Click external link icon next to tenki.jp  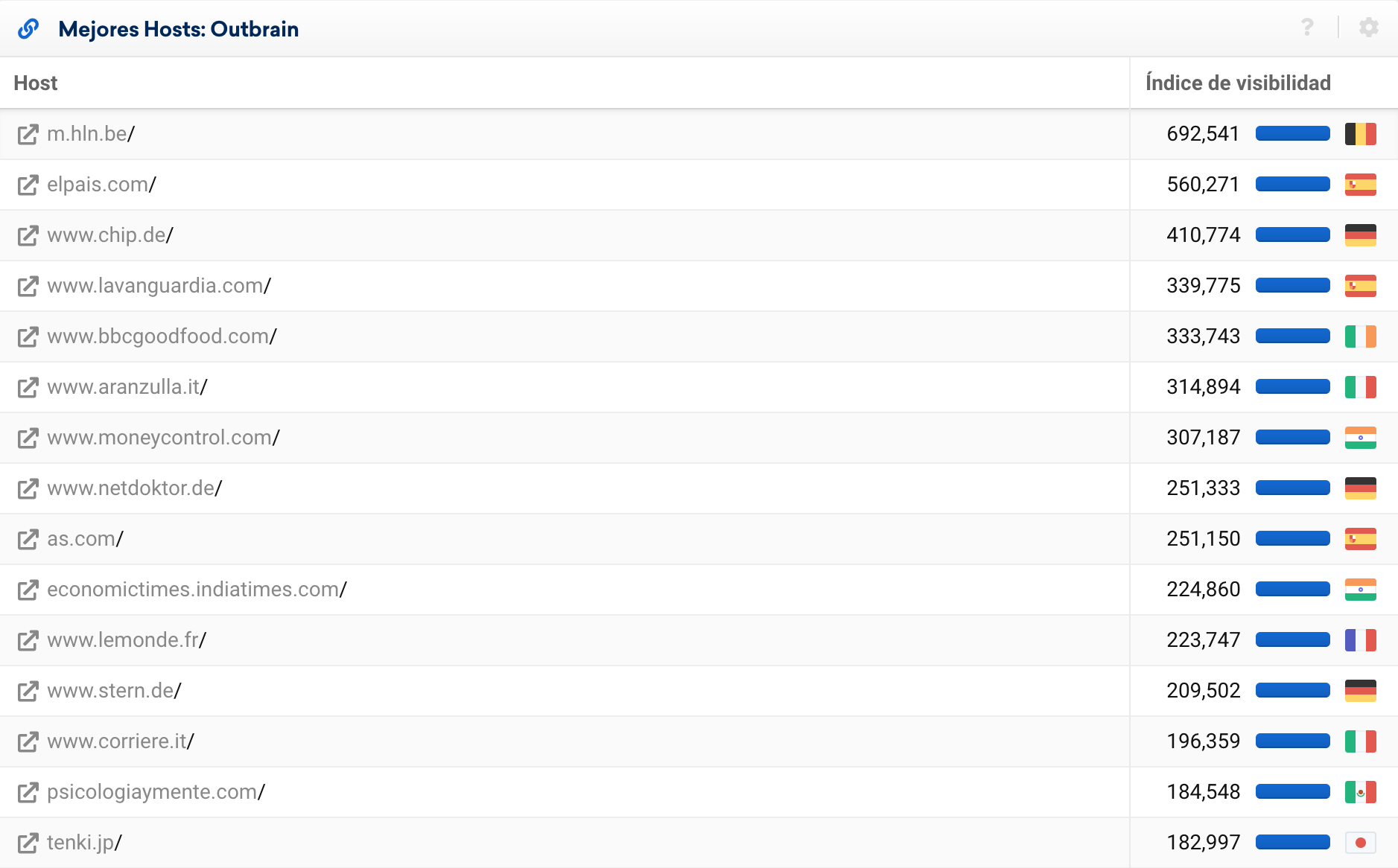tap(28, 843)
